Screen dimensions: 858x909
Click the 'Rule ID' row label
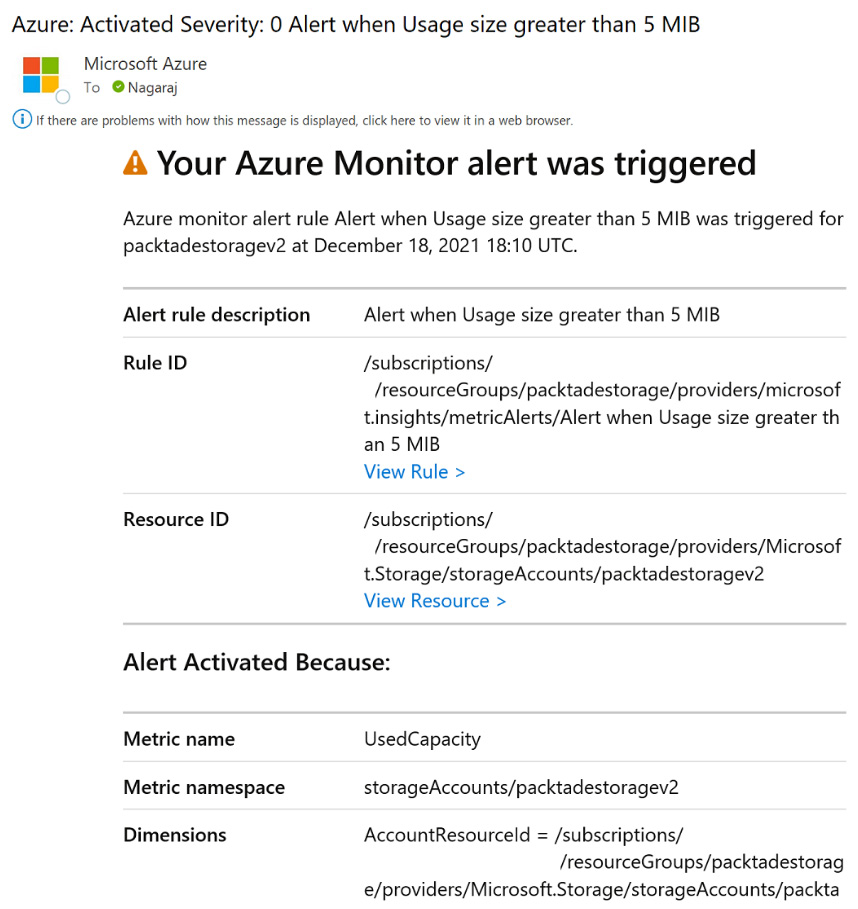click(x=155, y=363)
